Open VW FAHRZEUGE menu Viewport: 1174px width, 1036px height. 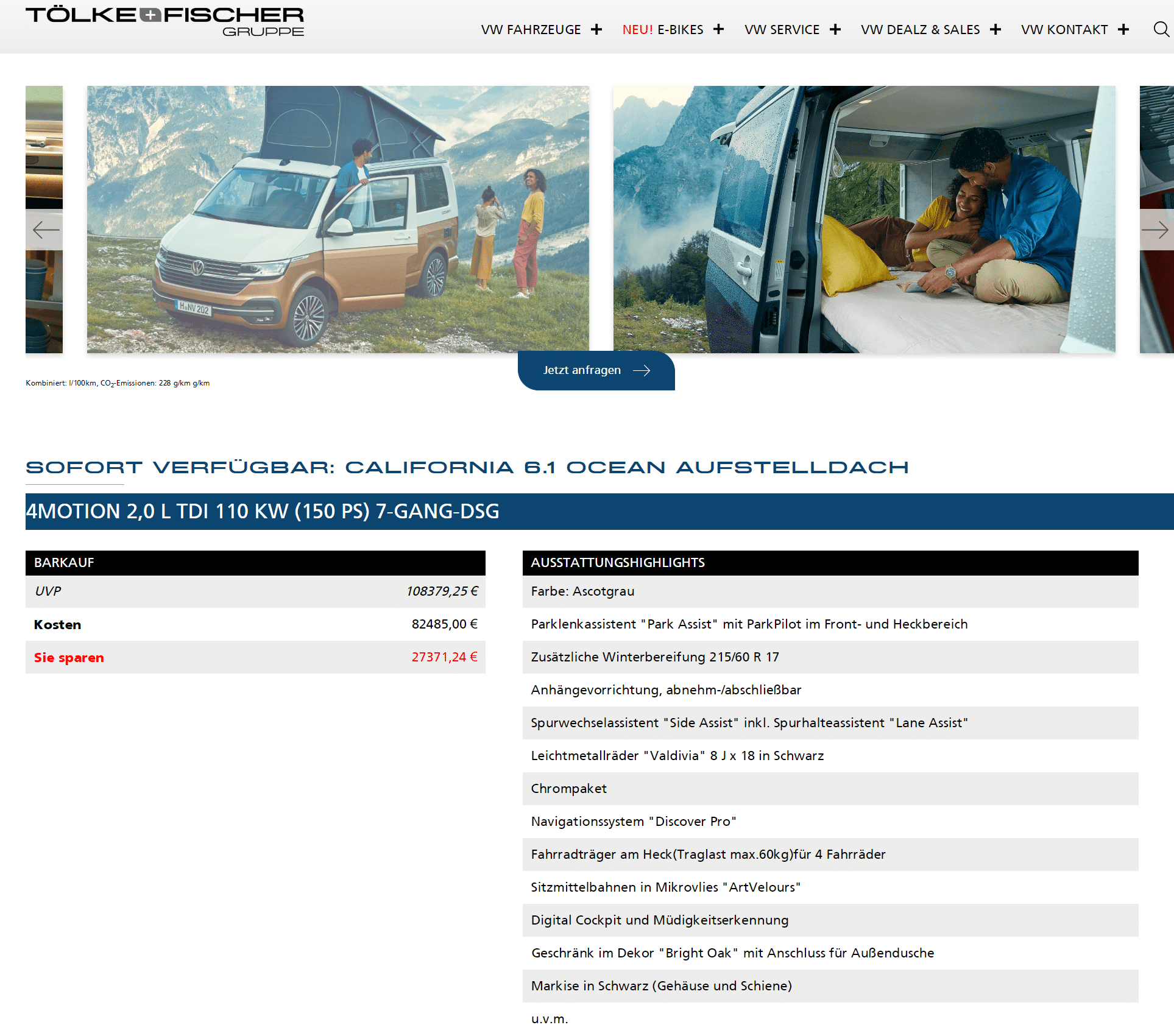coord(531,29)
